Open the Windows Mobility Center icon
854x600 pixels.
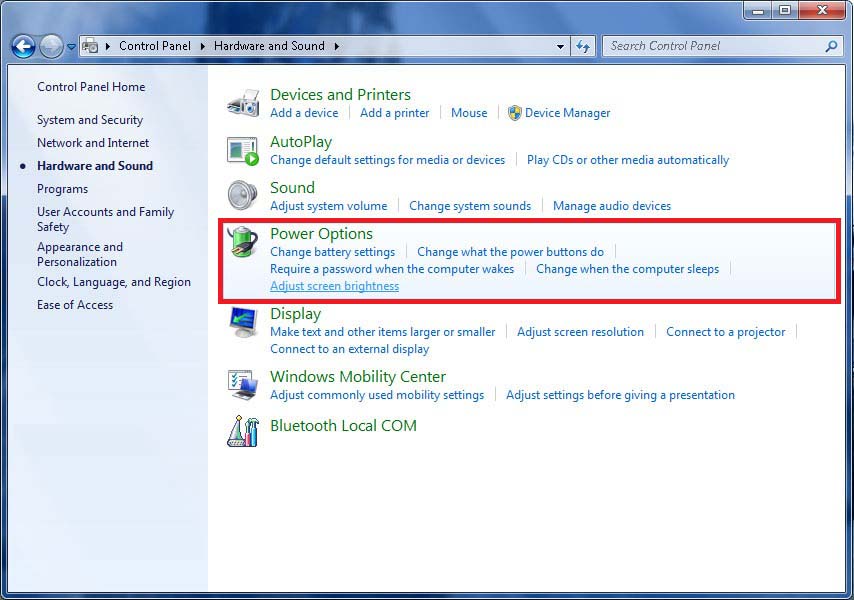tap(242, 385)
